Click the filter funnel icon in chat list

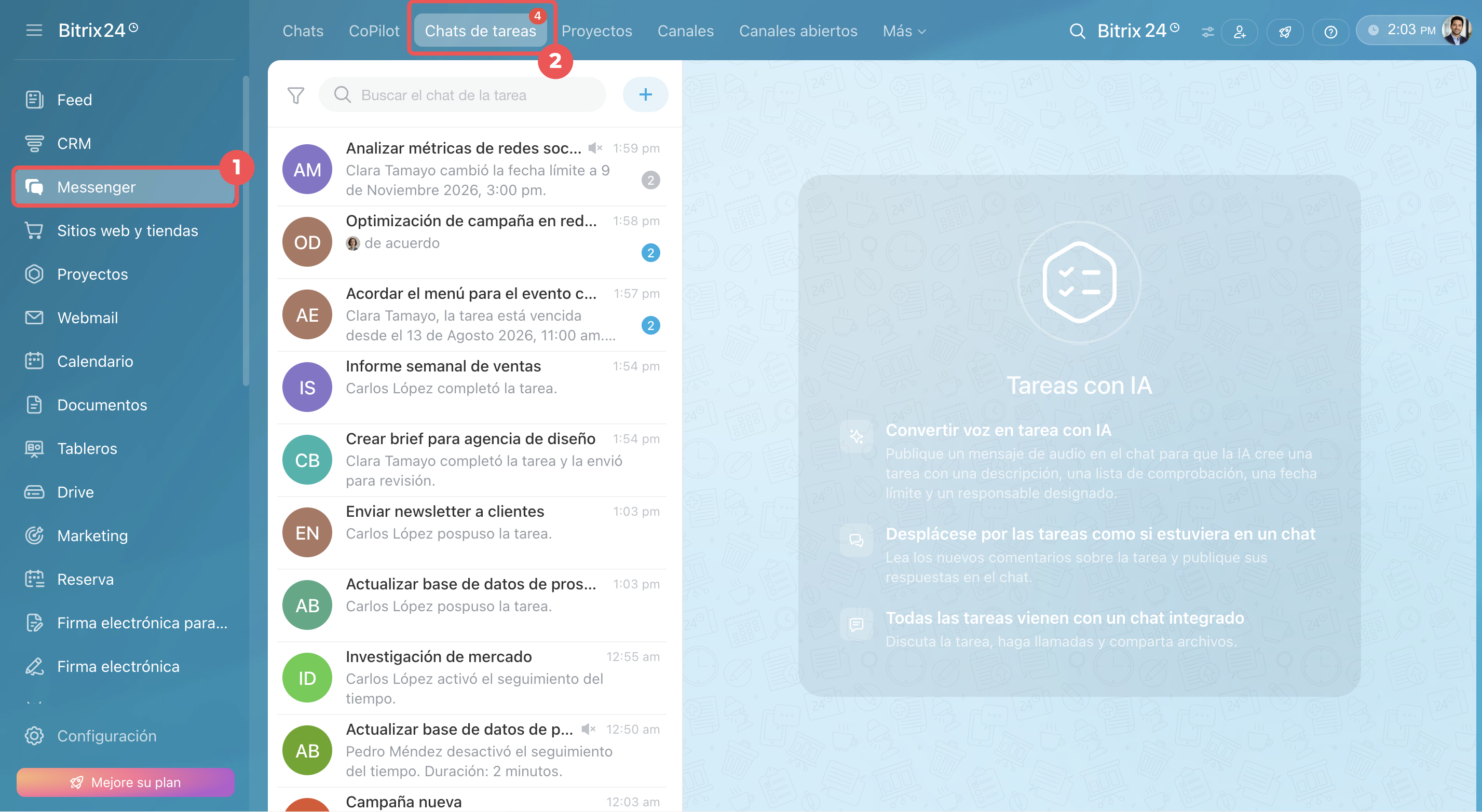point(296,95)
